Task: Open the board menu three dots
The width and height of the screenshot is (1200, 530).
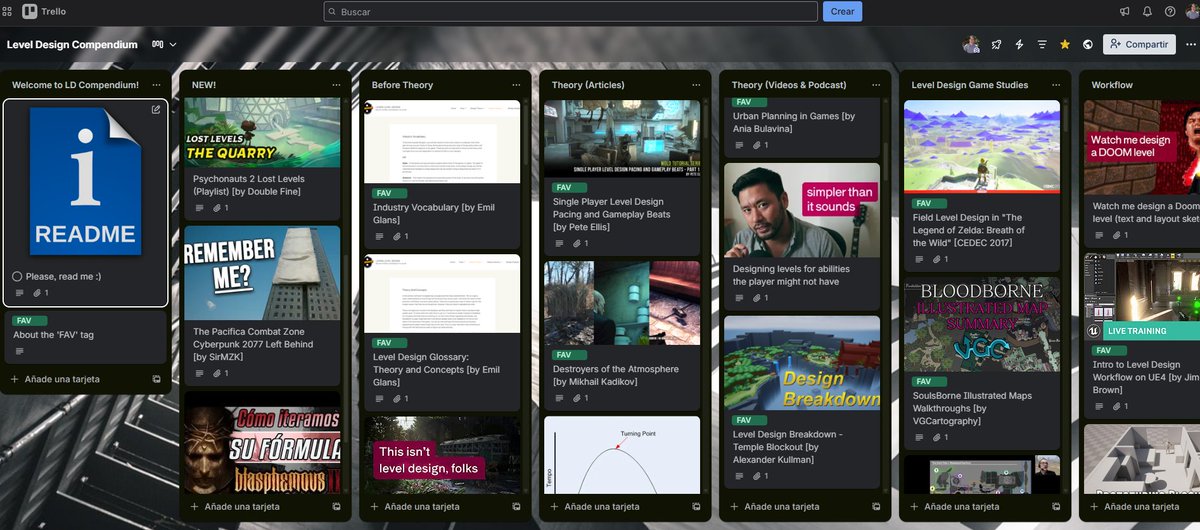Action: click(1189, 44)
